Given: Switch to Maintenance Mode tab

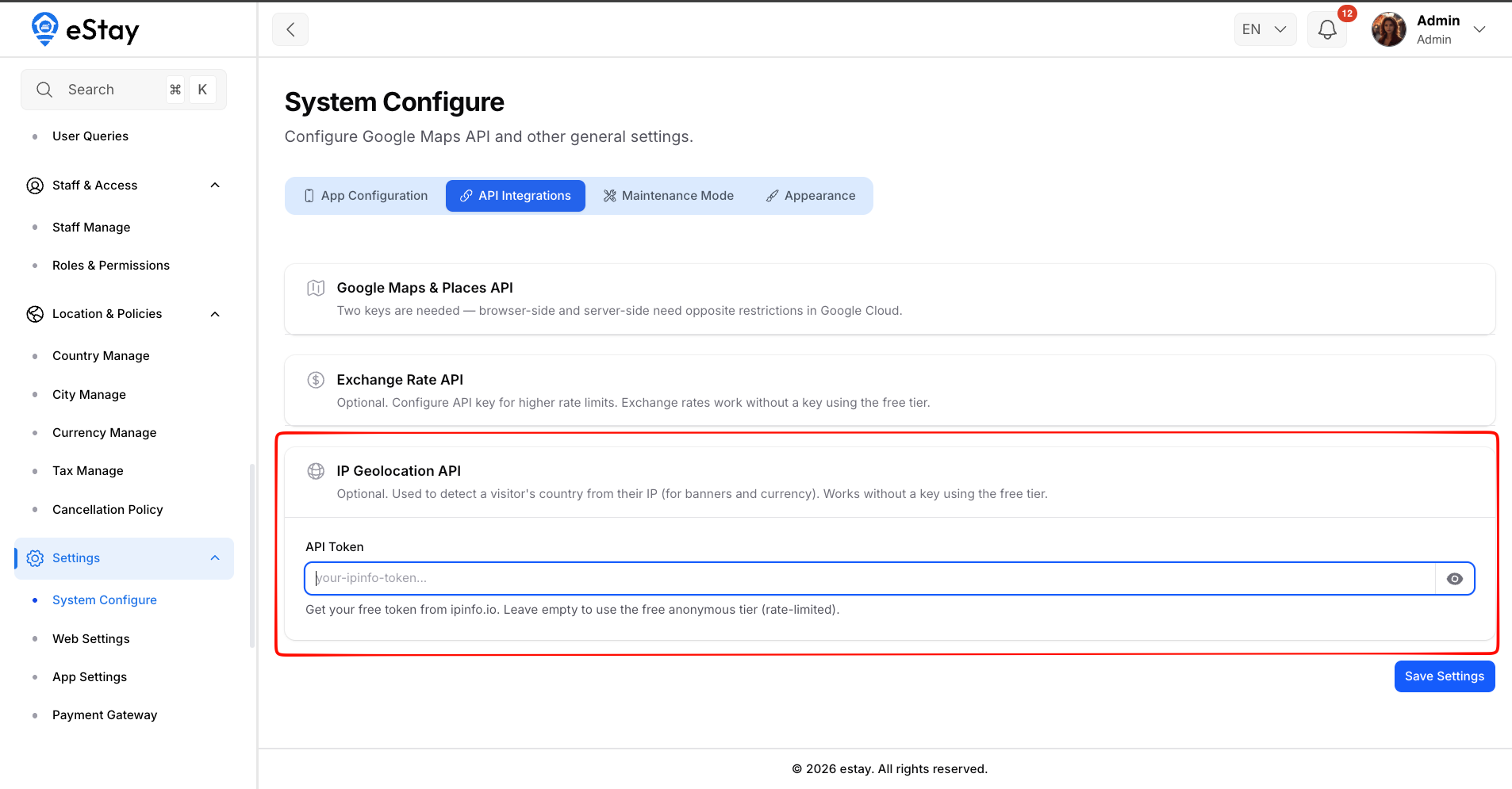Looking at the screenshot, I should click(x=668, y=196).
